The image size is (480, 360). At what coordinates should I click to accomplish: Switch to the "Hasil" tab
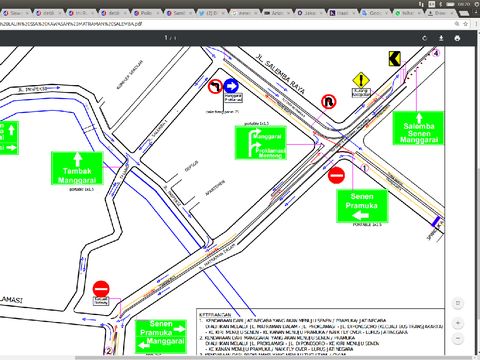tap(343, 13)
